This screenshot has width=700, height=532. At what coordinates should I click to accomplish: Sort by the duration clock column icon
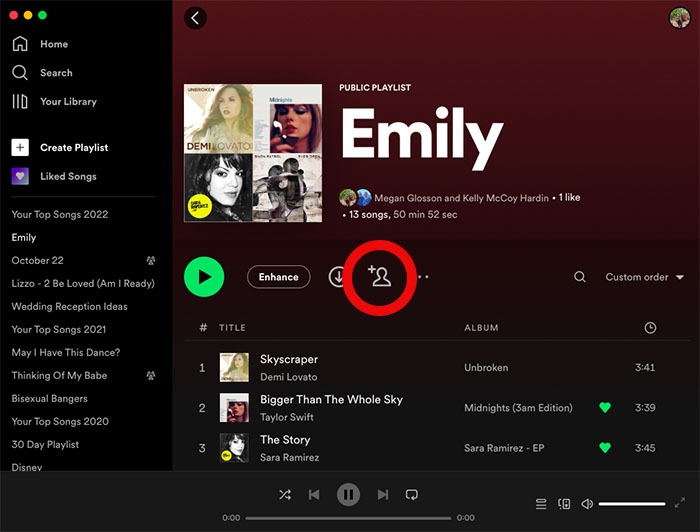[x=650, y=328]
